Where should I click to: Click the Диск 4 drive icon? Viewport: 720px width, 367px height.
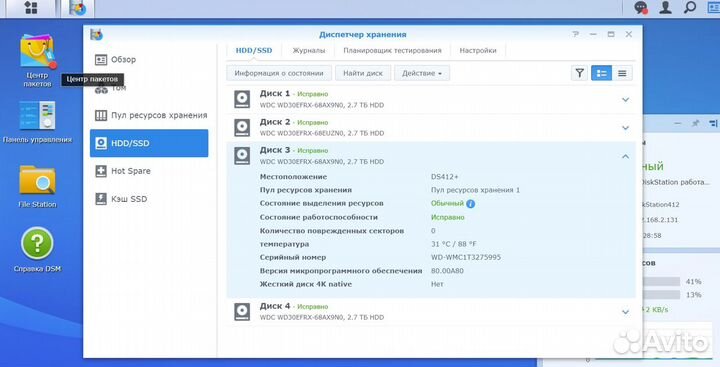pyautogui.click(x=242, y=311)
